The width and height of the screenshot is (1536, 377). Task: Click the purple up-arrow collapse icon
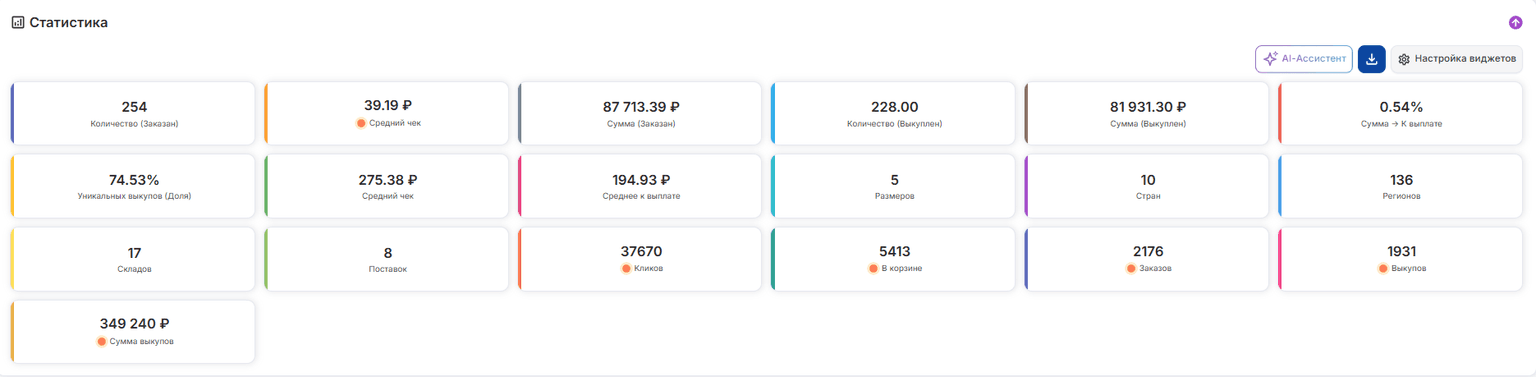pos(1515,22)
